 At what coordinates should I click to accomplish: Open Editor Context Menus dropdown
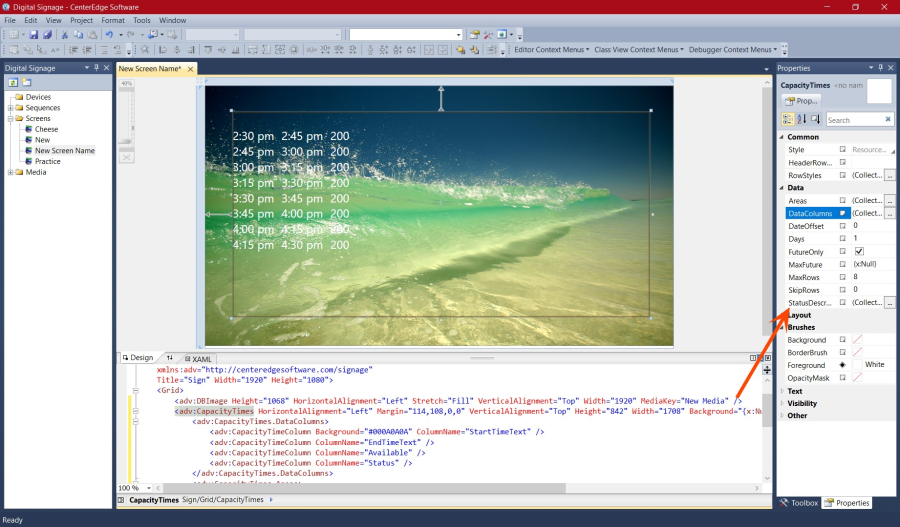tap(553, 49)
